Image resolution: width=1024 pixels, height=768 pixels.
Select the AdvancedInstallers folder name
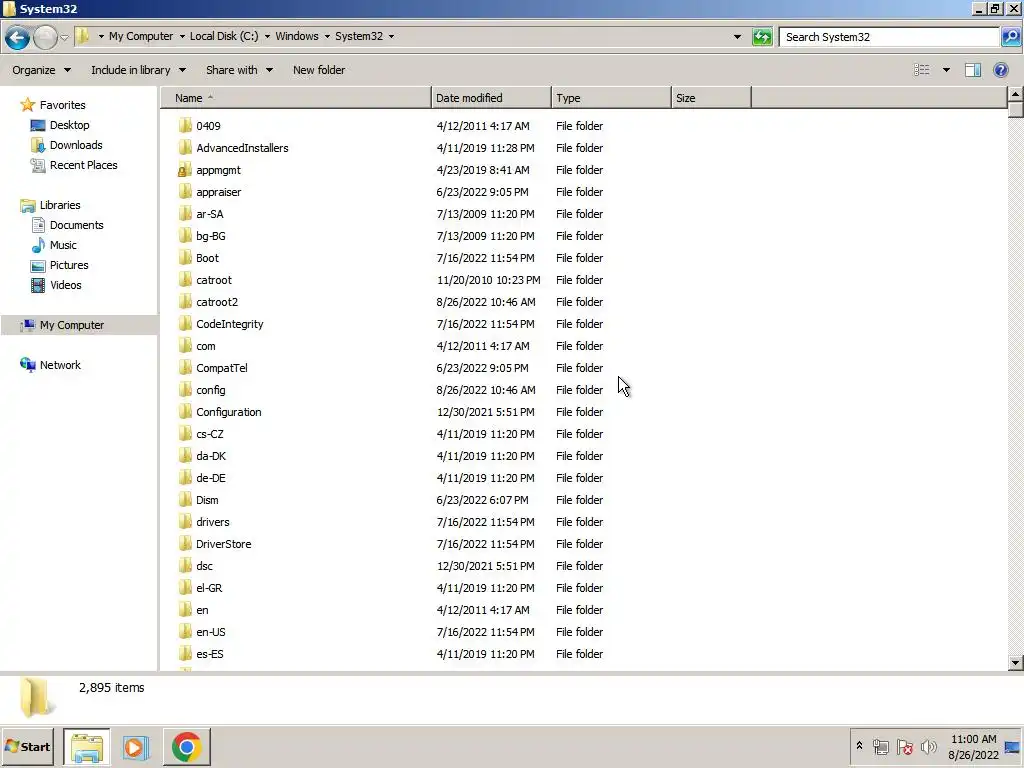coord(242,148)
